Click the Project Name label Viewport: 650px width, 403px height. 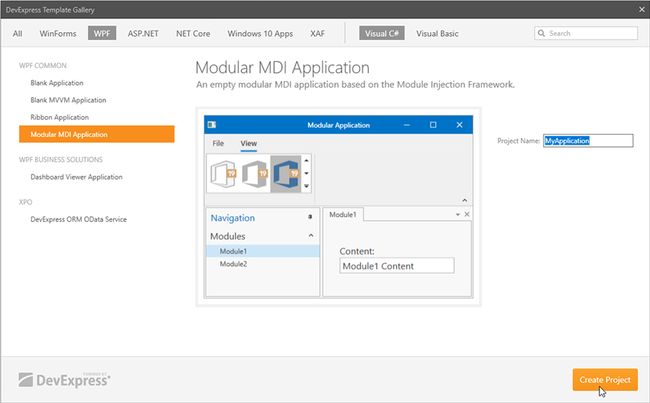coord(519,141)
